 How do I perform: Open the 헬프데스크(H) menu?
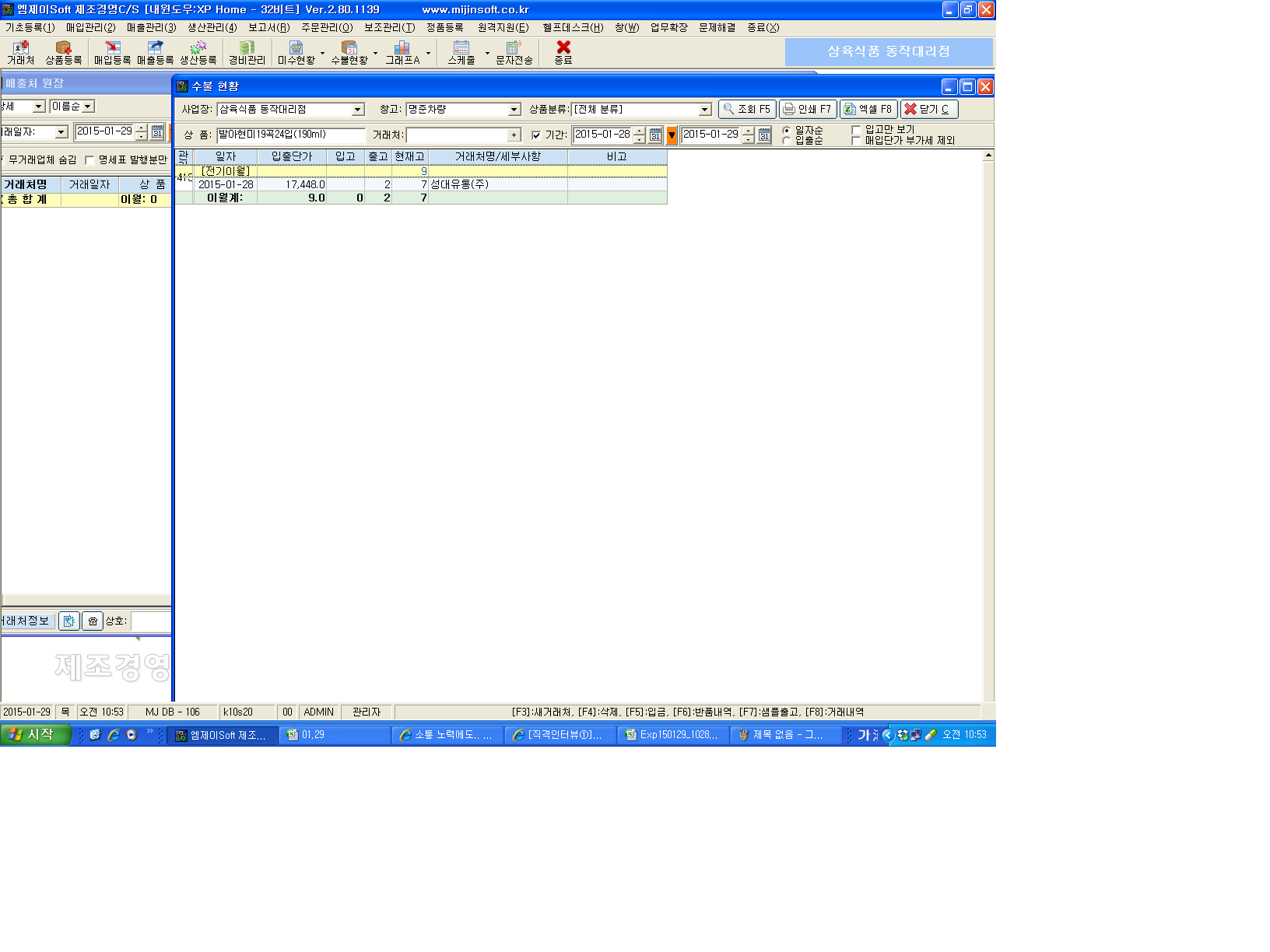(x=573, y=27)
